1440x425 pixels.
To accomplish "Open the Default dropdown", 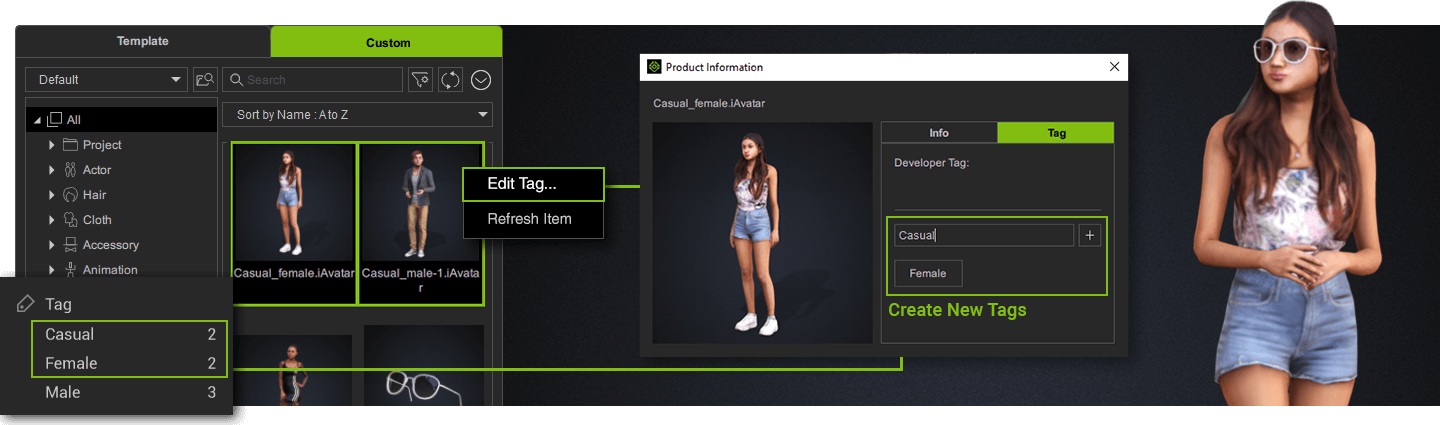I will (x=107, y=80).
